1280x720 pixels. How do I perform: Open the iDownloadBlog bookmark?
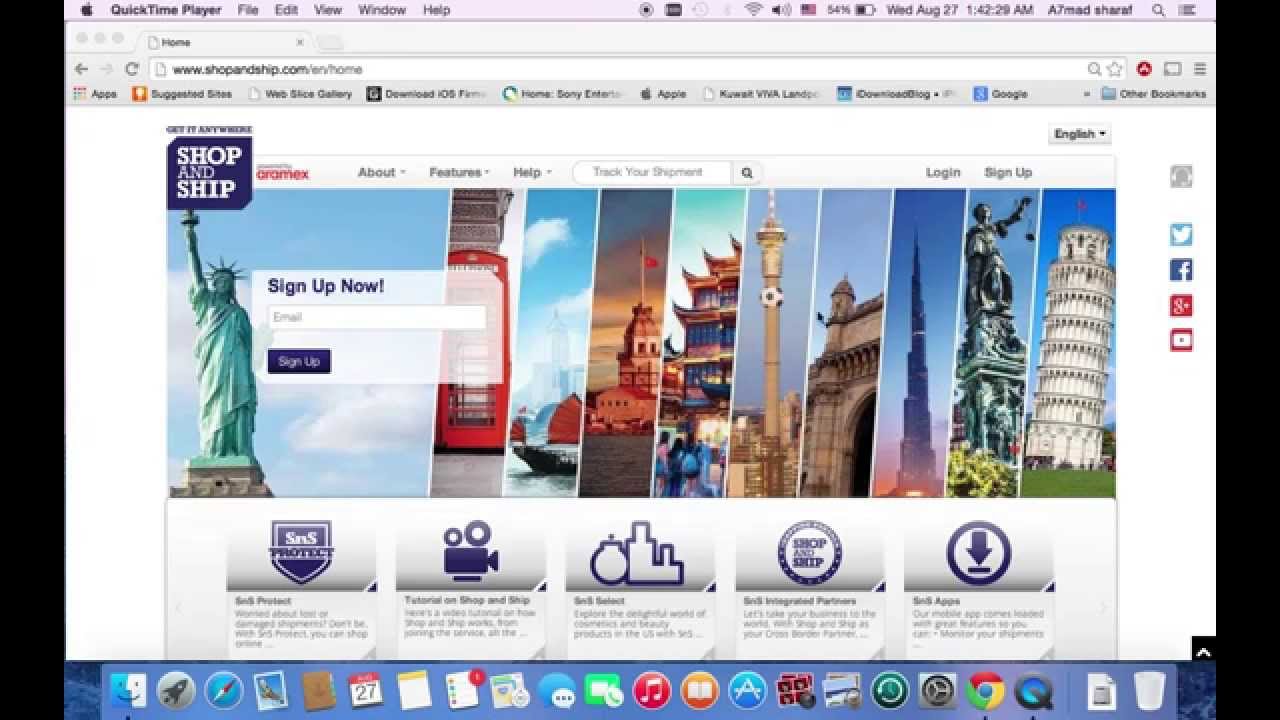(897, 94)
